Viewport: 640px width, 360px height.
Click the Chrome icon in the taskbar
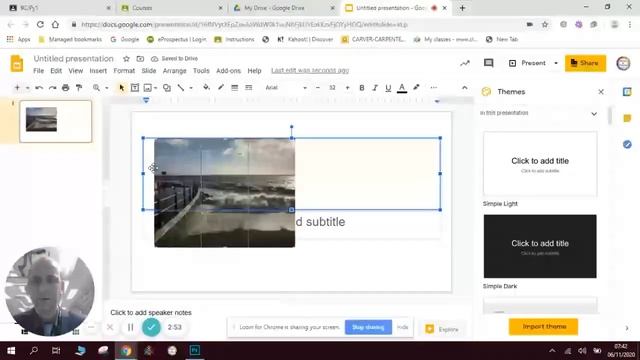pos(126,351)
